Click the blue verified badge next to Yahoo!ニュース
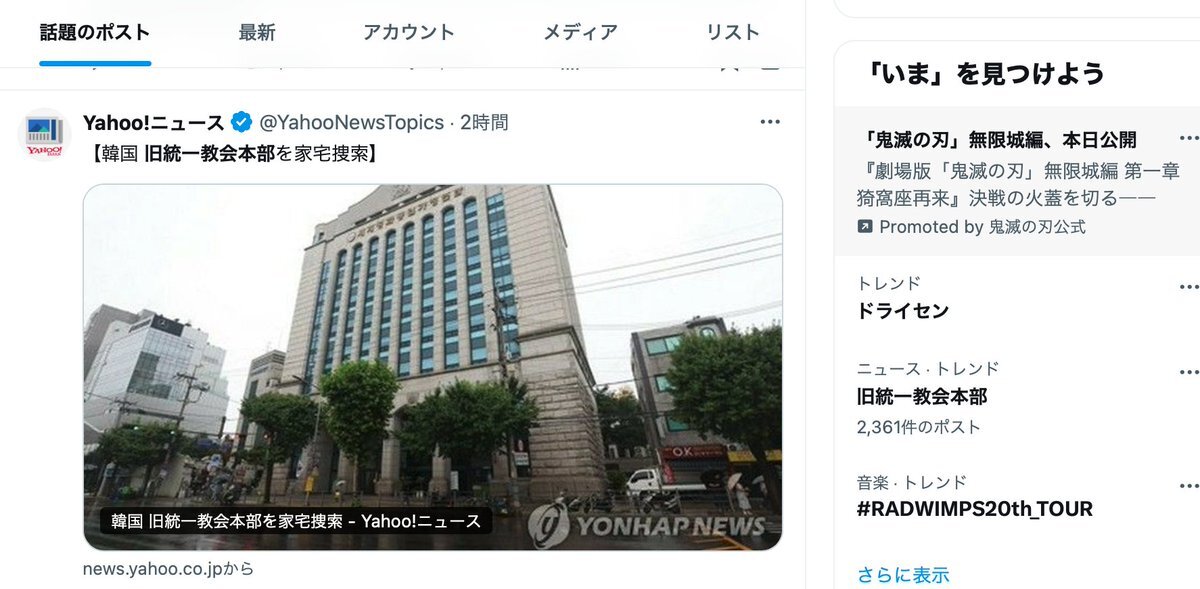The image size is (1200, 589). click(241, 122)
